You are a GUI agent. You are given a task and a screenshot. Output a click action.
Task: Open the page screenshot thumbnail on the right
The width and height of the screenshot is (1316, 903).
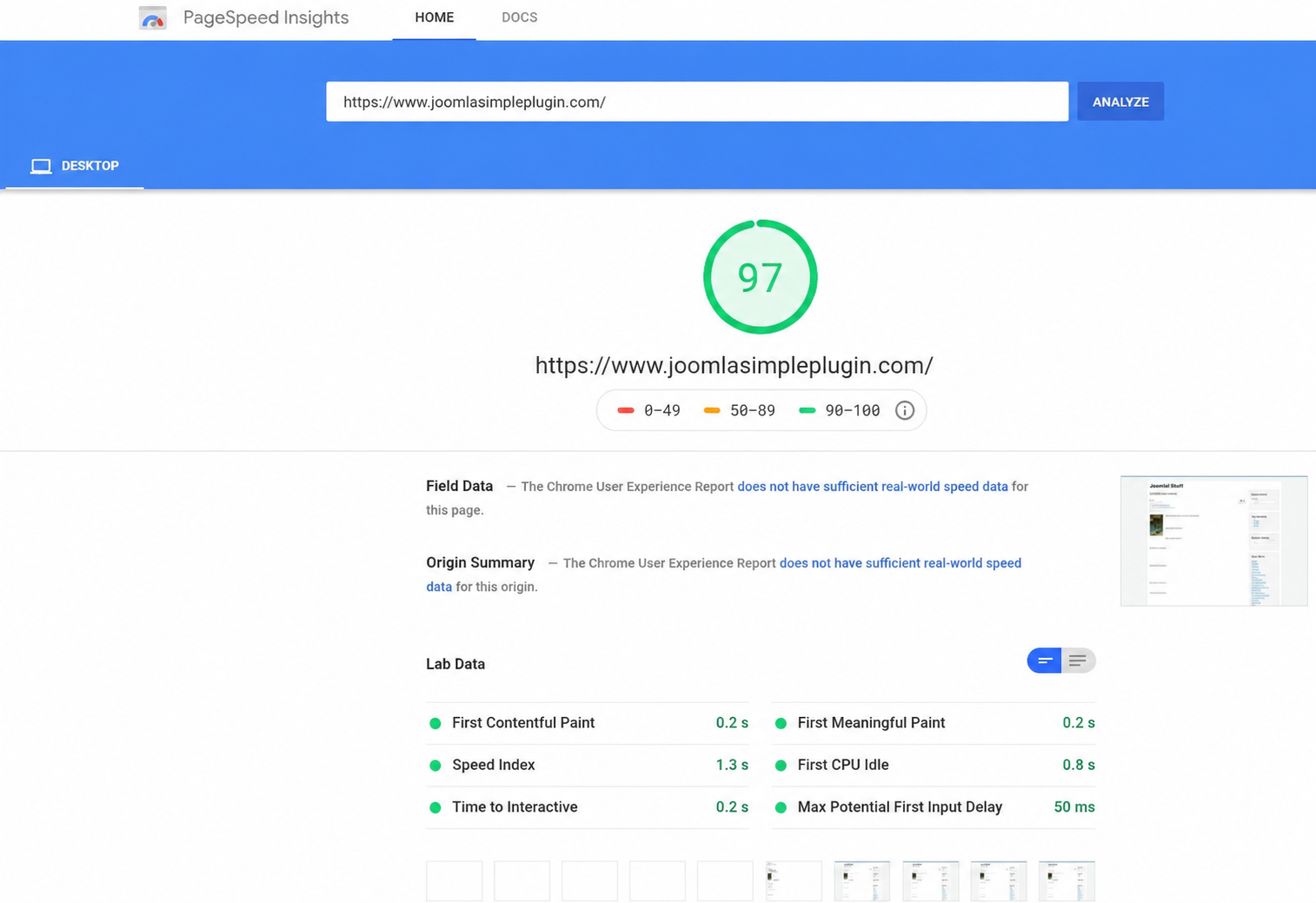coord(1214,541)
